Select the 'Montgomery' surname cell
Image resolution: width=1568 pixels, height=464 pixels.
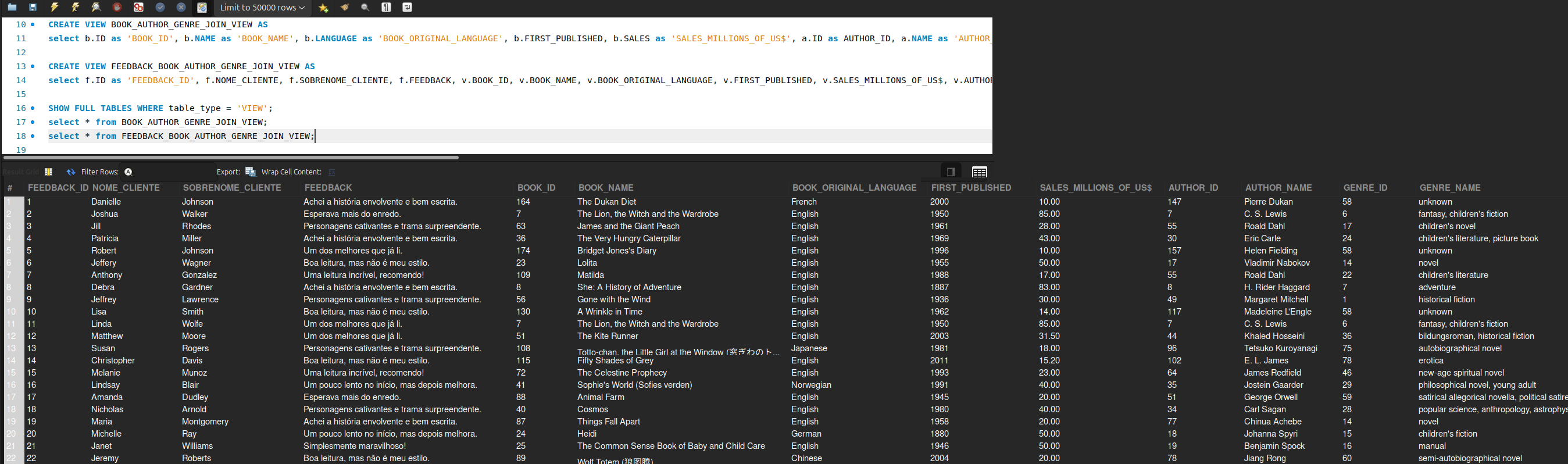click(x=205, y=422)
